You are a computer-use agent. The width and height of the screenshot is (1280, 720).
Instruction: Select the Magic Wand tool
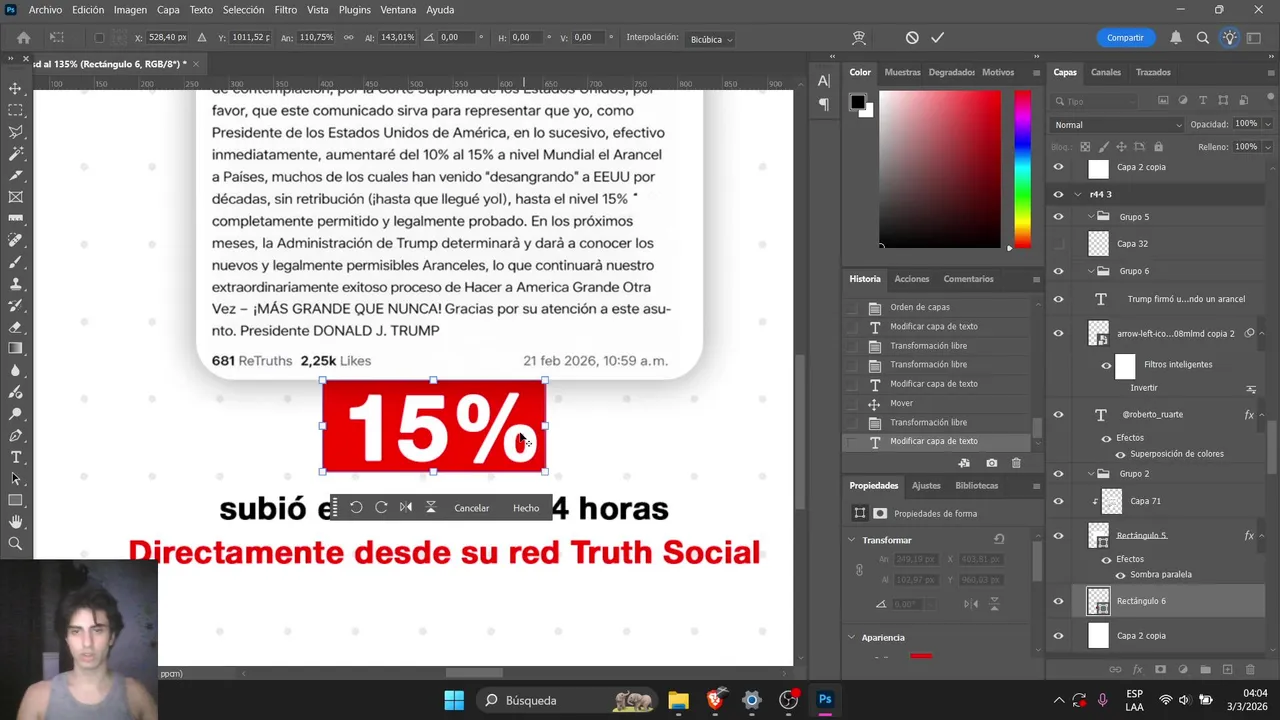(x=15, y=154)
